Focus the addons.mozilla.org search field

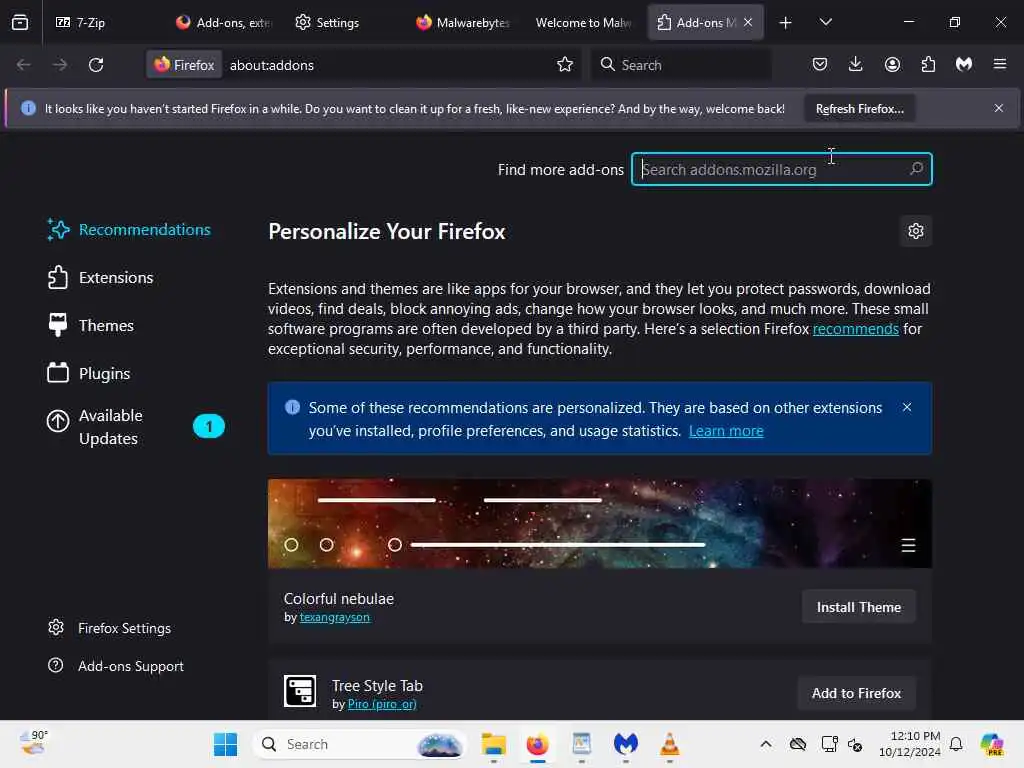coord(781,169)
